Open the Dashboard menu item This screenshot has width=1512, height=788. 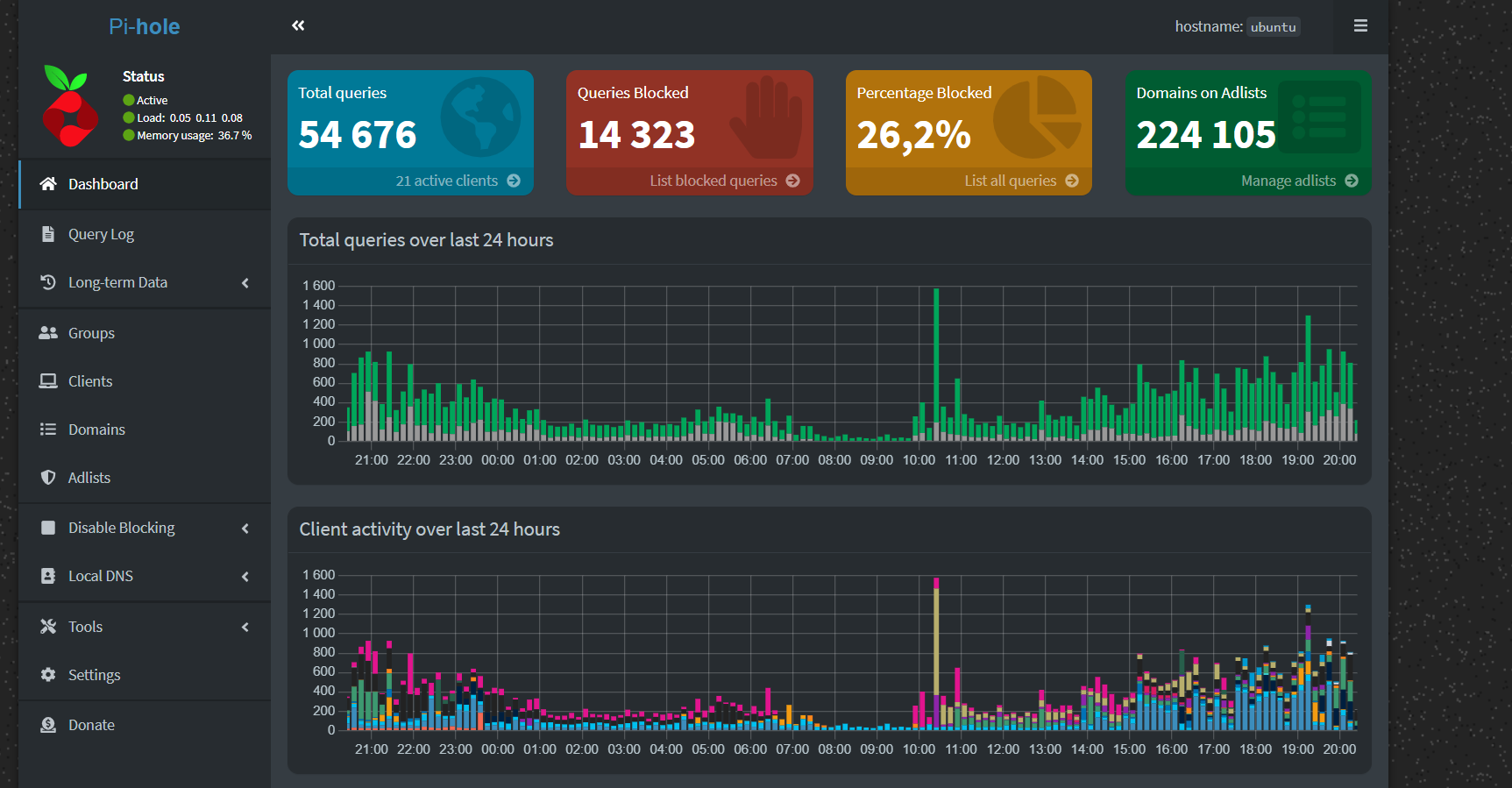click(145, 184)
